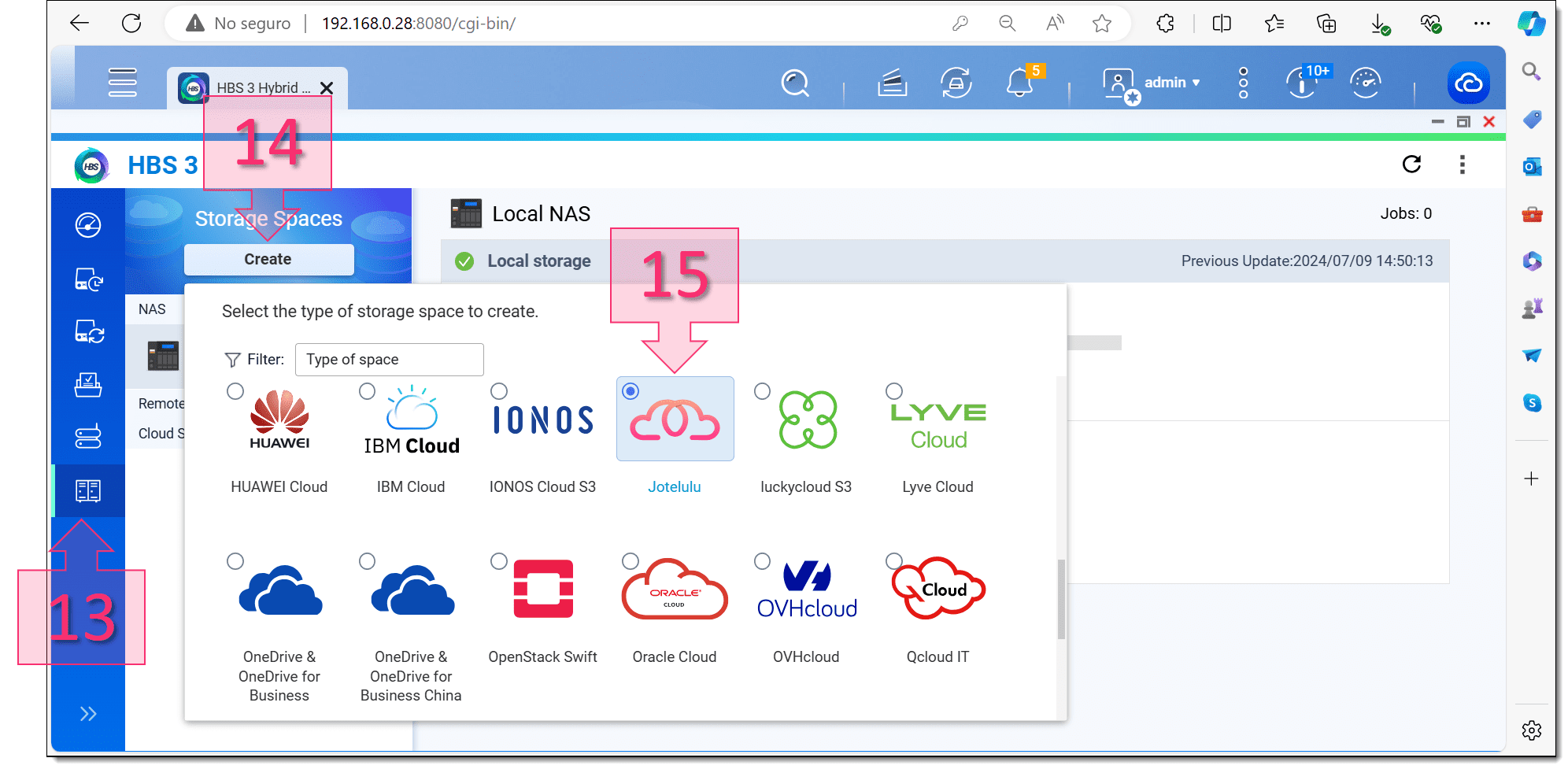Select the Remote category in storage list

pos(161,403)
